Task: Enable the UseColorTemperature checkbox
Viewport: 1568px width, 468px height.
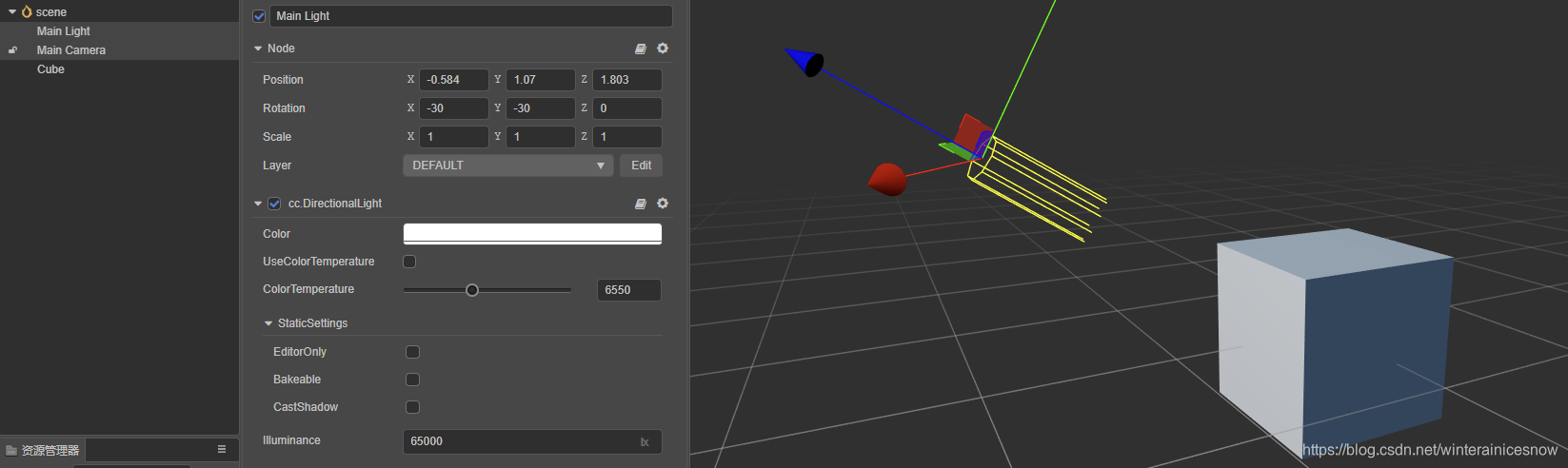Action: (x=409, y=262)
